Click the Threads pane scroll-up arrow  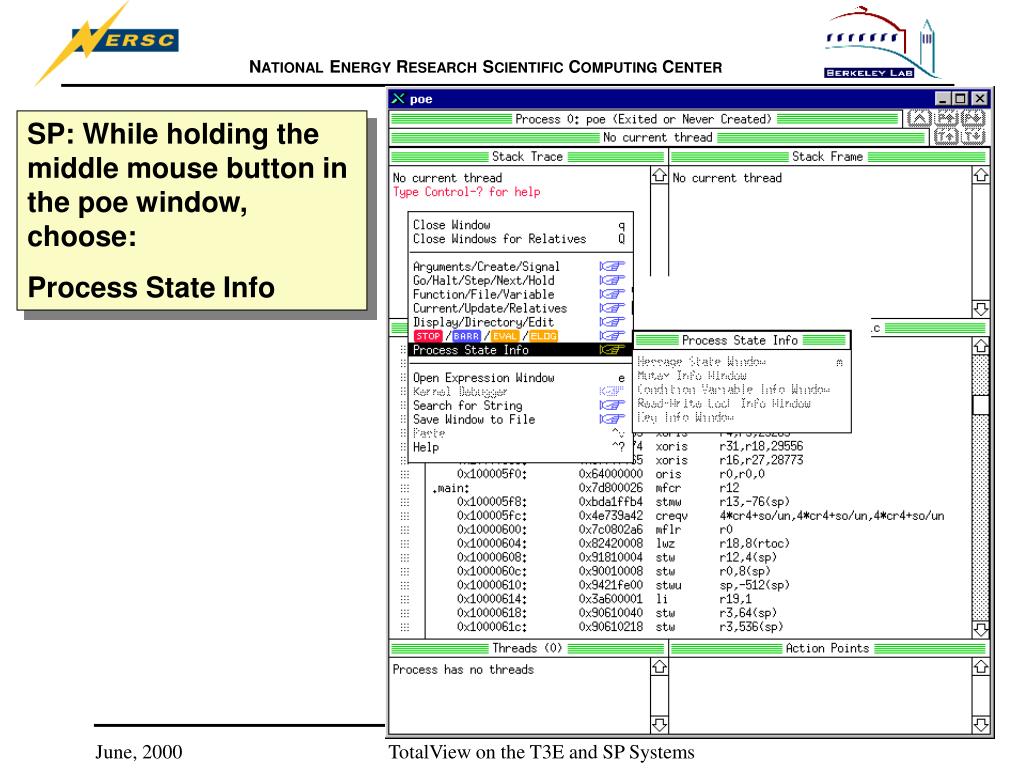pos(659,667)
